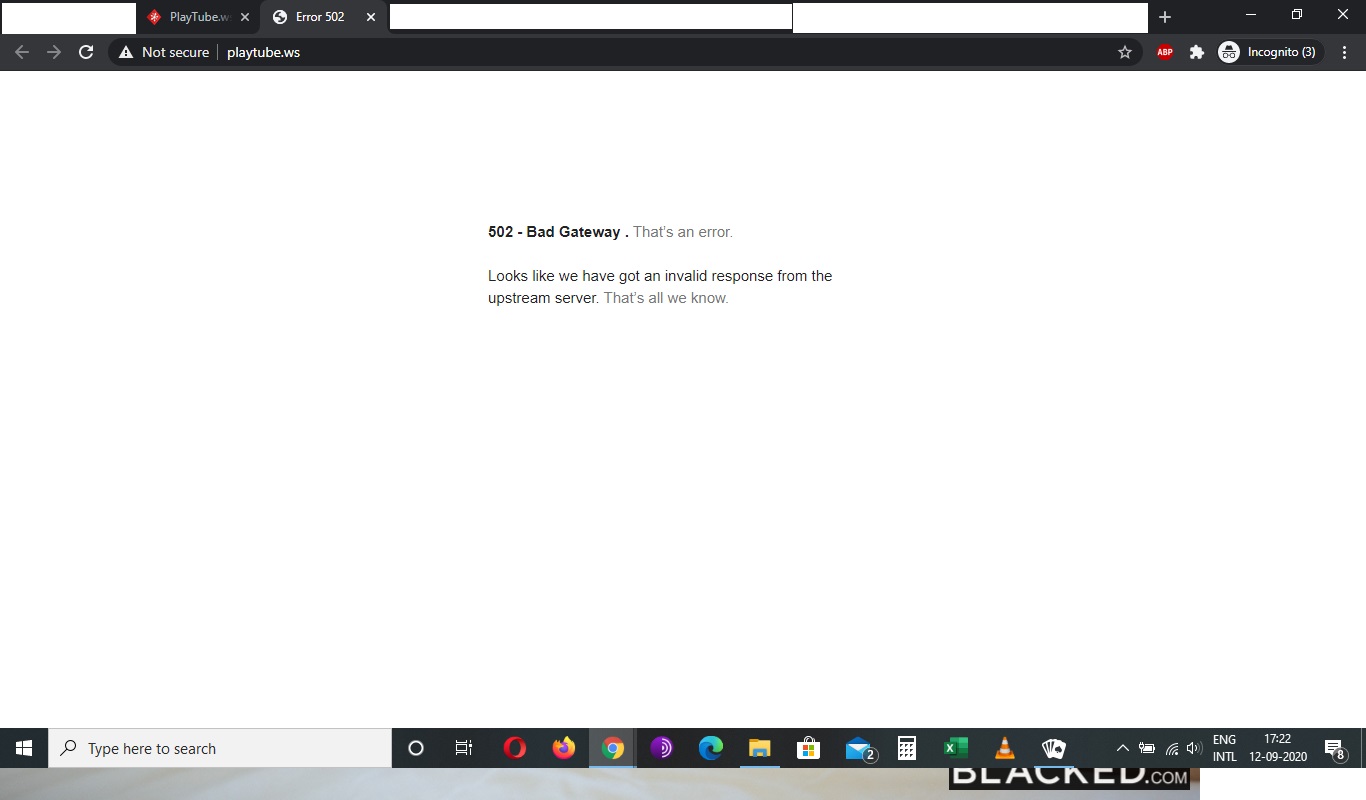Go back using the back arrow
1366x800 pixels.
22,52
